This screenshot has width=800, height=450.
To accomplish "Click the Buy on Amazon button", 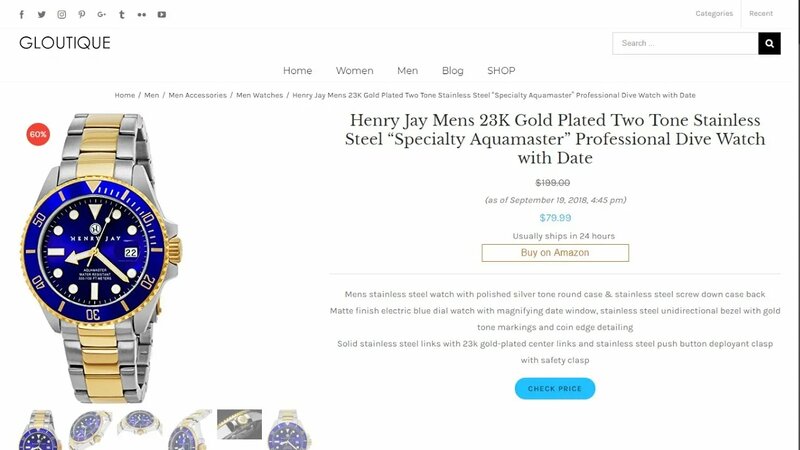I will point(555,253).
